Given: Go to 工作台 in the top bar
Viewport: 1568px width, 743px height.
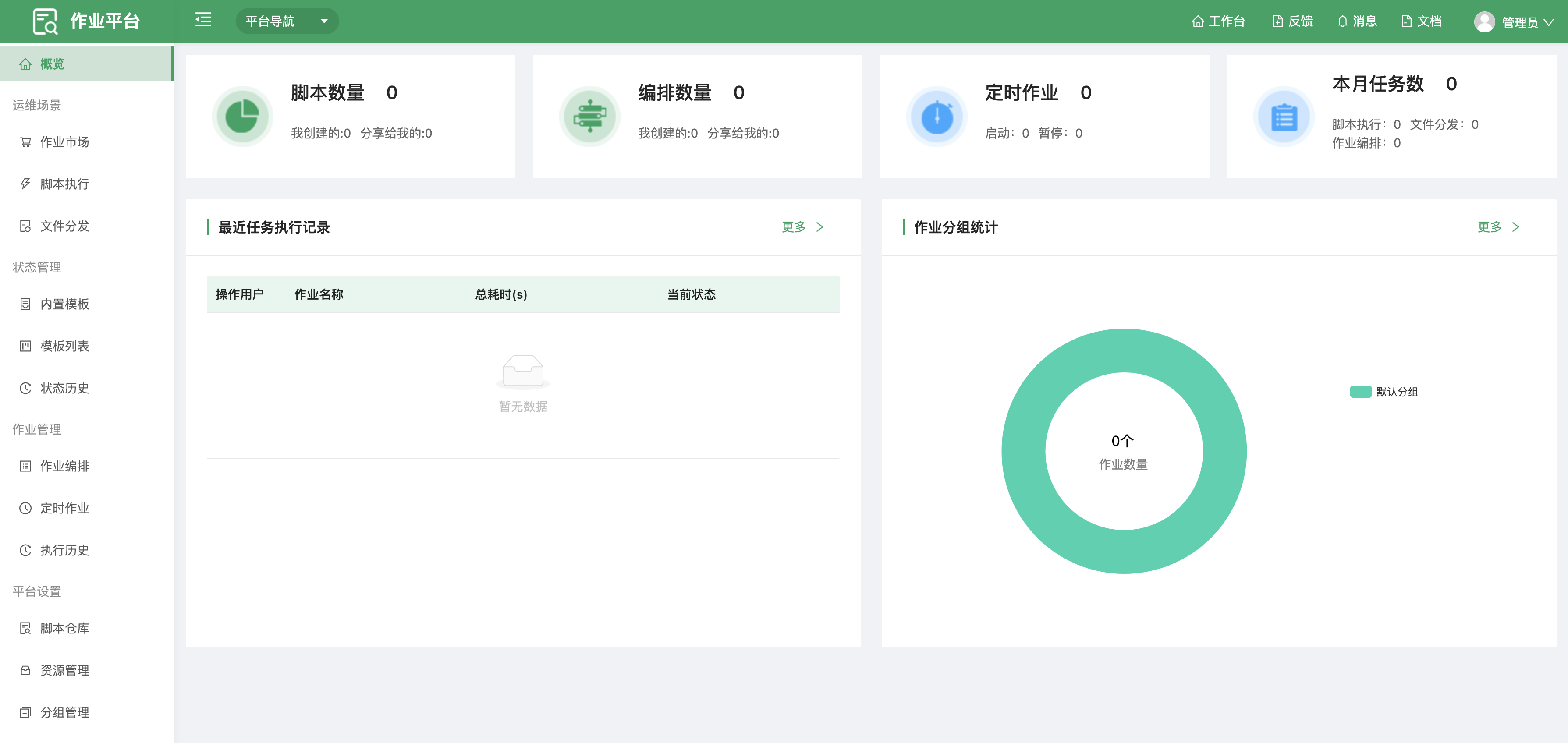Looking at the screenshot, I should pos(1218,21).
